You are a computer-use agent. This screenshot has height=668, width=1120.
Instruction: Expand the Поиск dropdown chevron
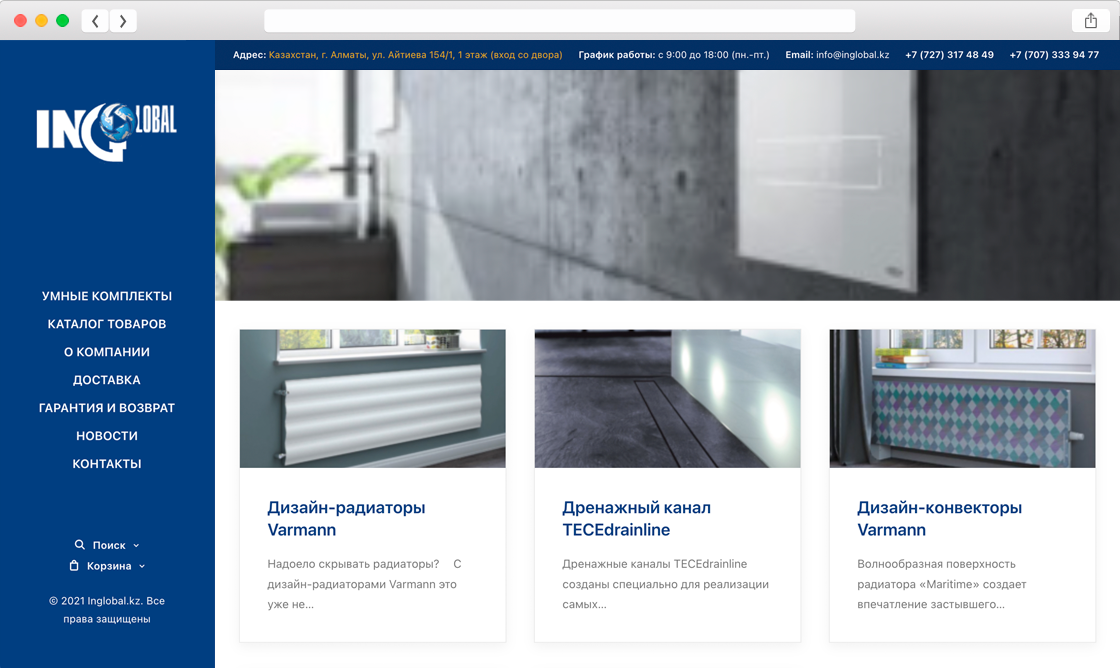click(136, 545)
